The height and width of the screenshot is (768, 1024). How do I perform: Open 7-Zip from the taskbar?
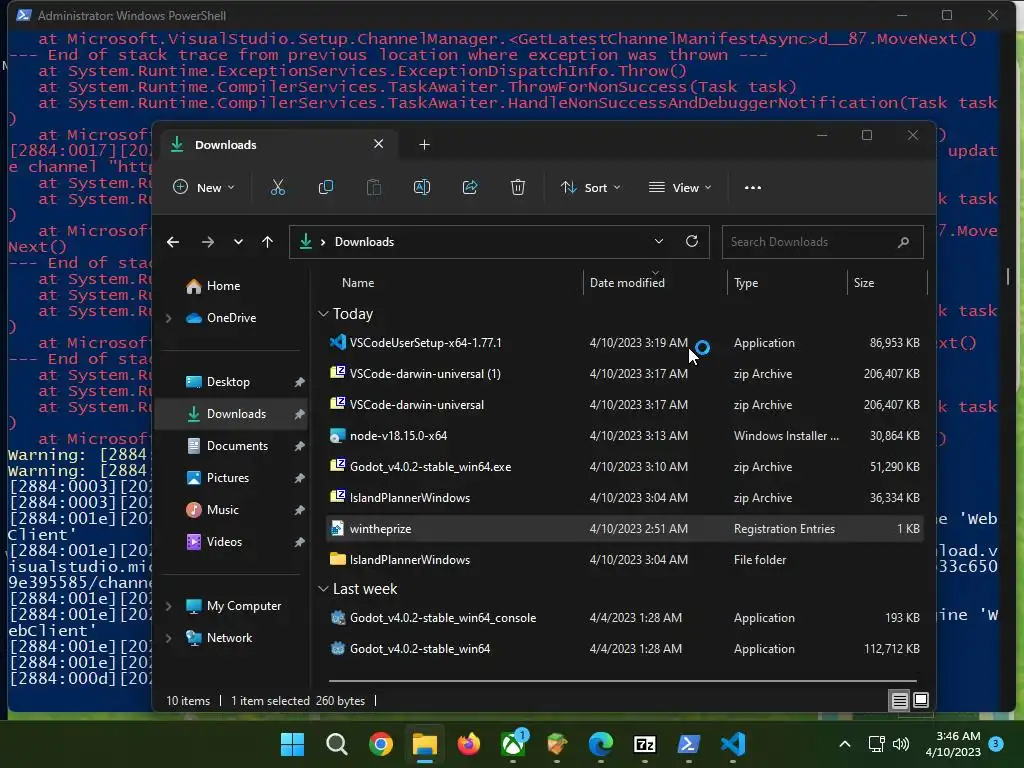point(645,744)
